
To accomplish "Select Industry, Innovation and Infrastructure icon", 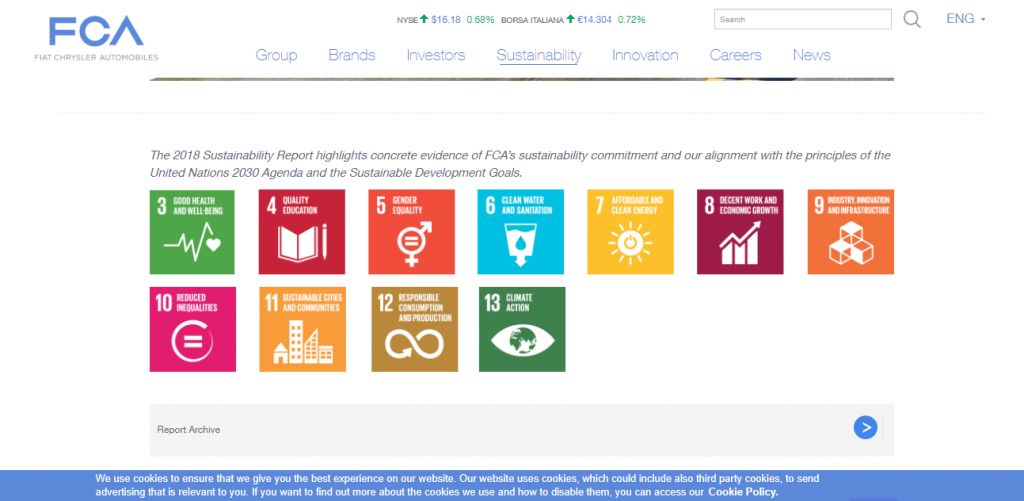I will coord(850,231).
